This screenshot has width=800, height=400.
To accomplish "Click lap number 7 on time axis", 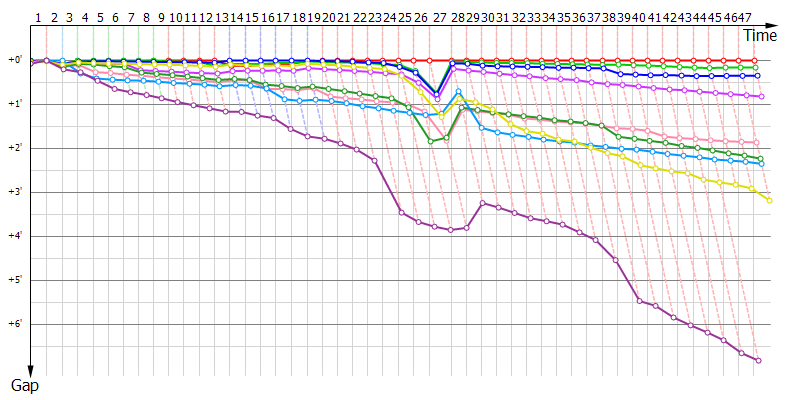I will [131, 18].
